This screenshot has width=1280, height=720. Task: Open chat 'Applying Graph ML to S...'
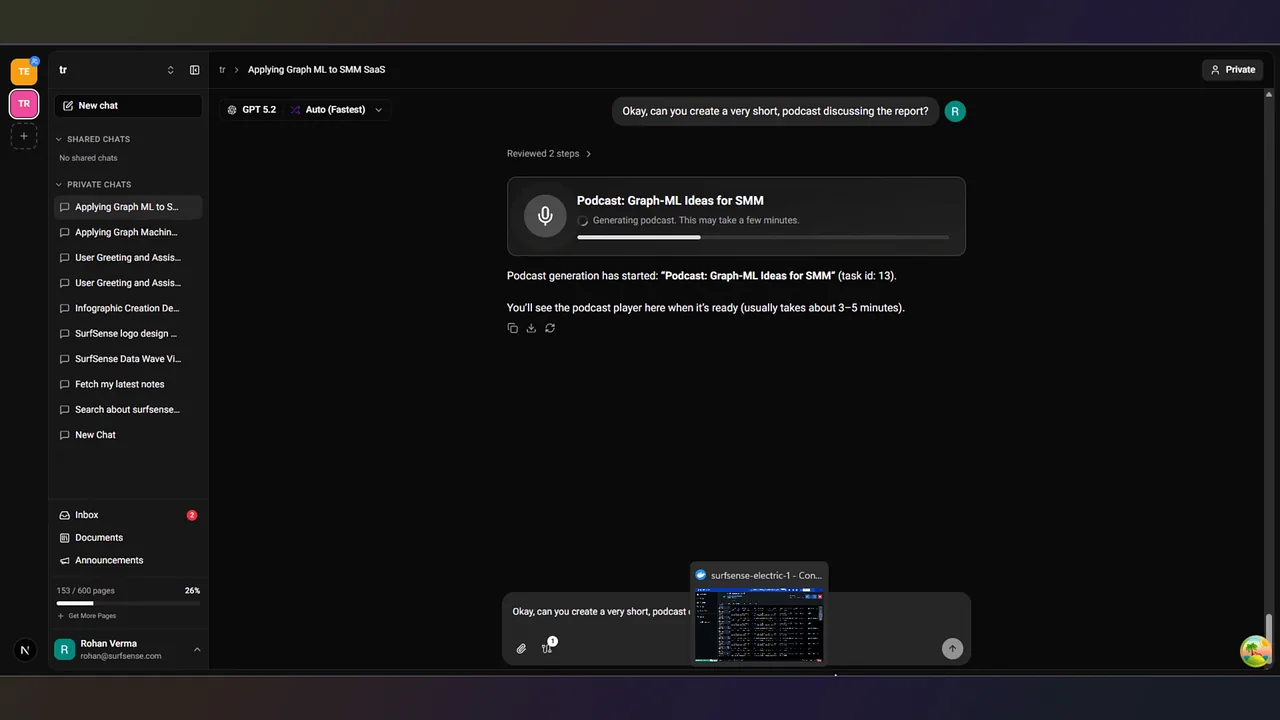(128, 207)
